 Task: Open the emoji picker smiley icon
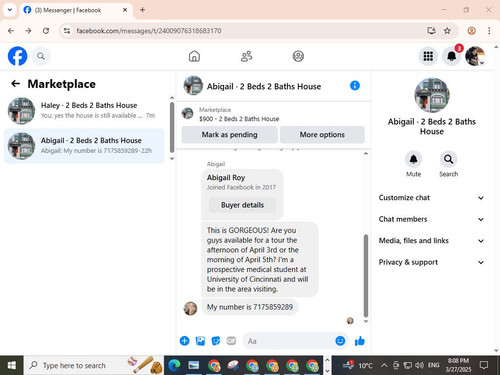tap(340, 341)
